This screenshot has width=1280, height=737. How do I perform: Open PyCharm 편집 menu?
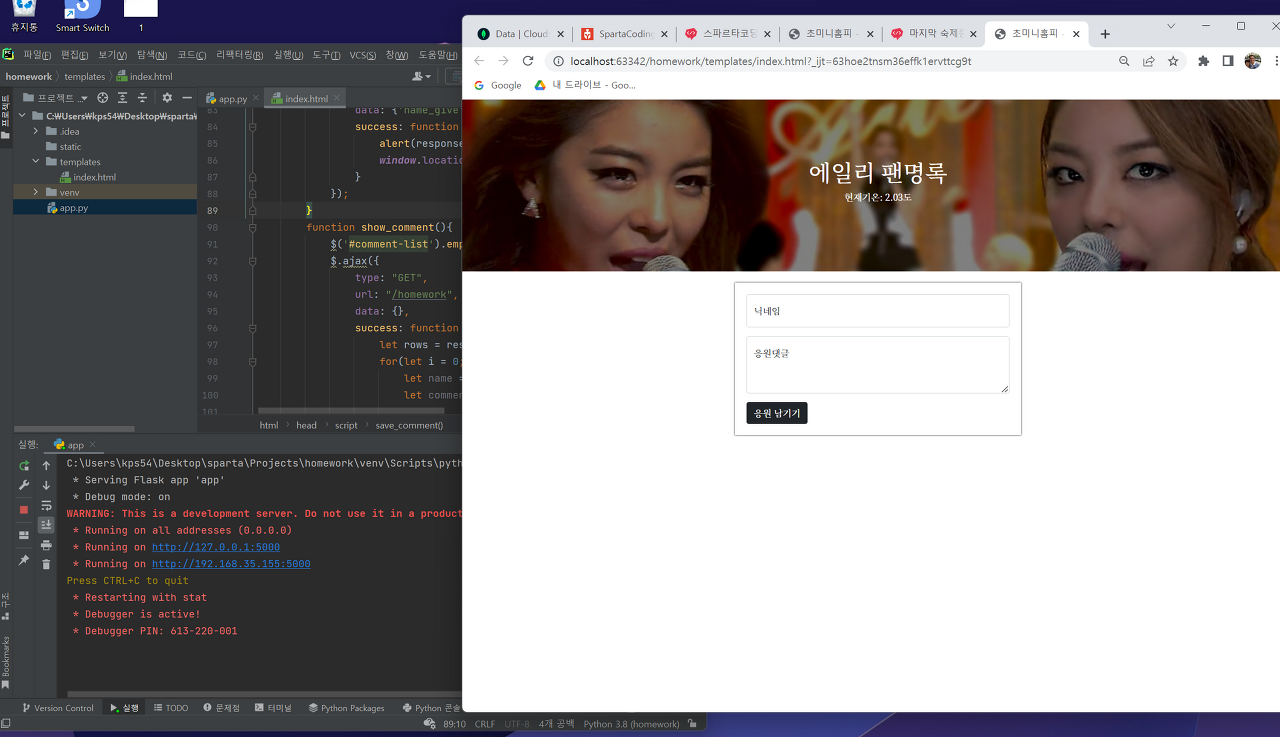75,55
